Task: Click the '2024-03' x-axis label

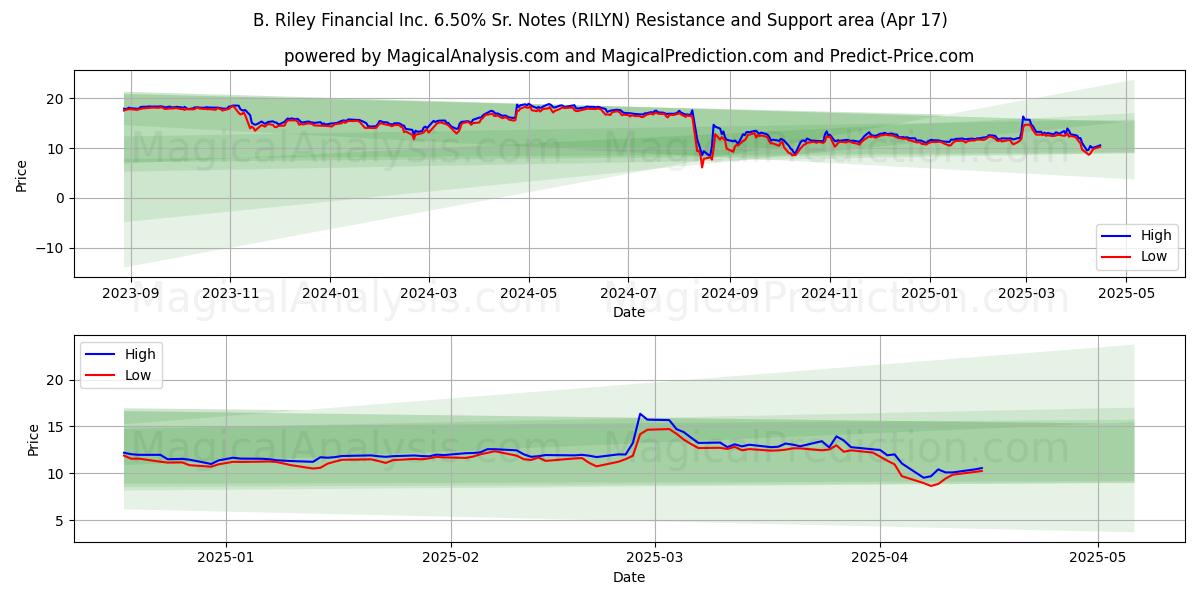Action: pyautogui.click(x=428, y=293)
